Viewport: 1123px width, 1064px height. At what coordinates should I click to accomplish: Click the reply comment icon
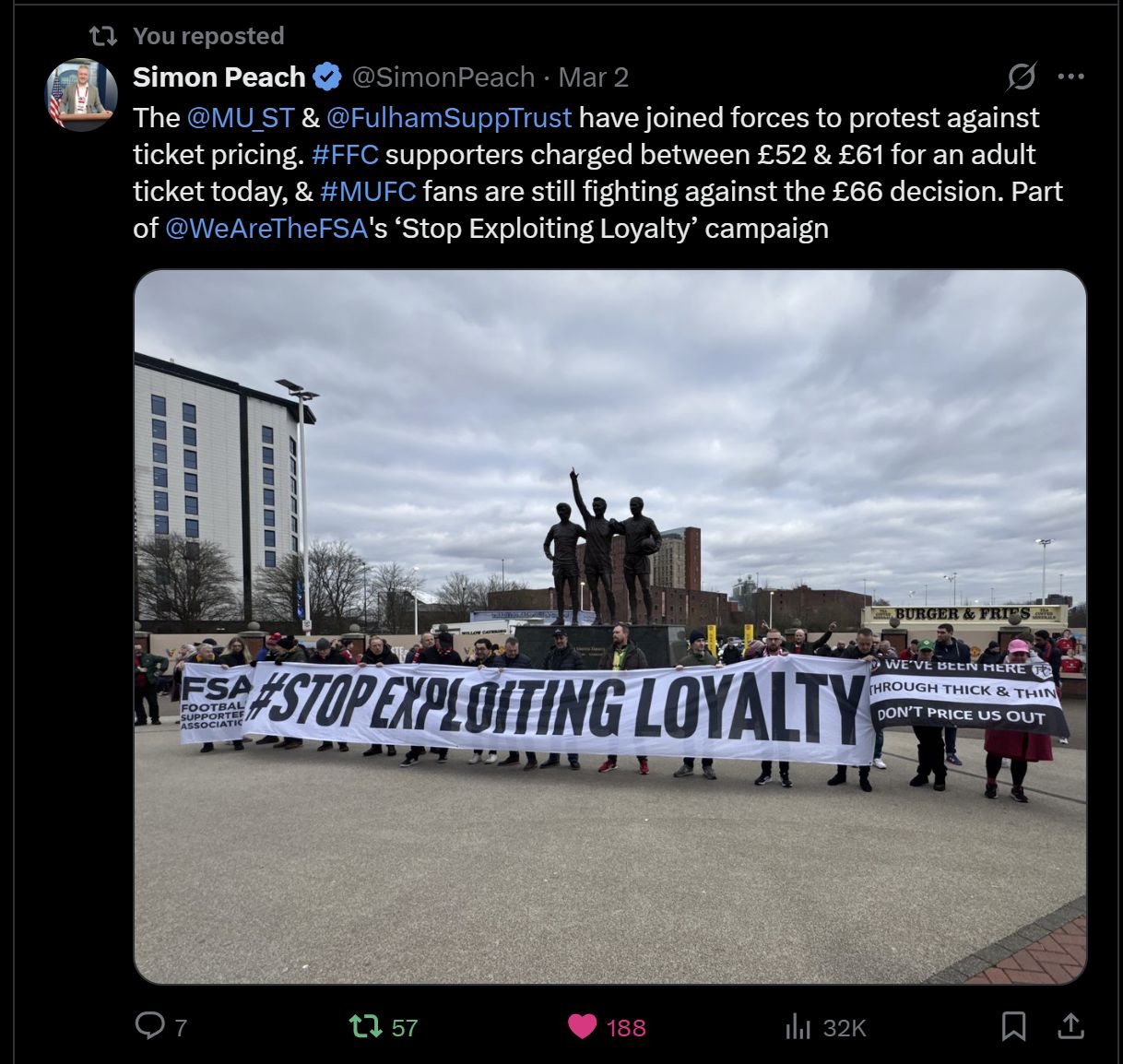point(149,1025)
